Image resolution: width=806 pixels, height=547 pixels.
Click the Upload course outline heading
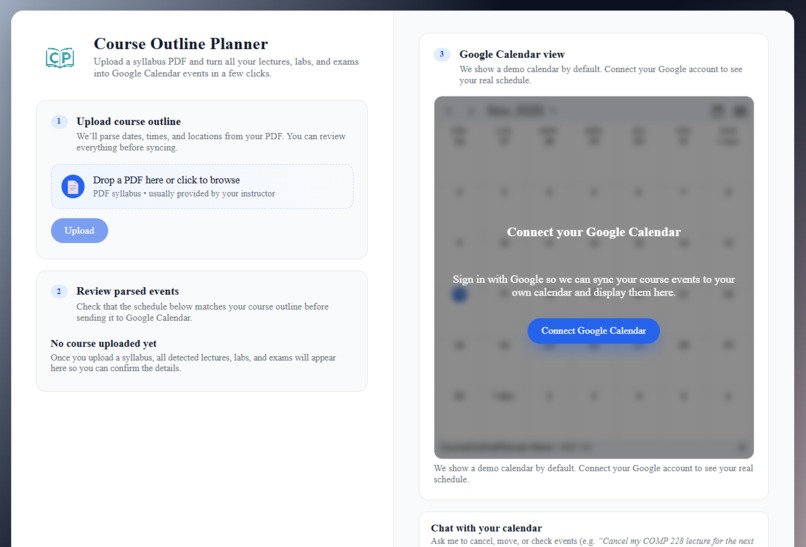[129, 121]
